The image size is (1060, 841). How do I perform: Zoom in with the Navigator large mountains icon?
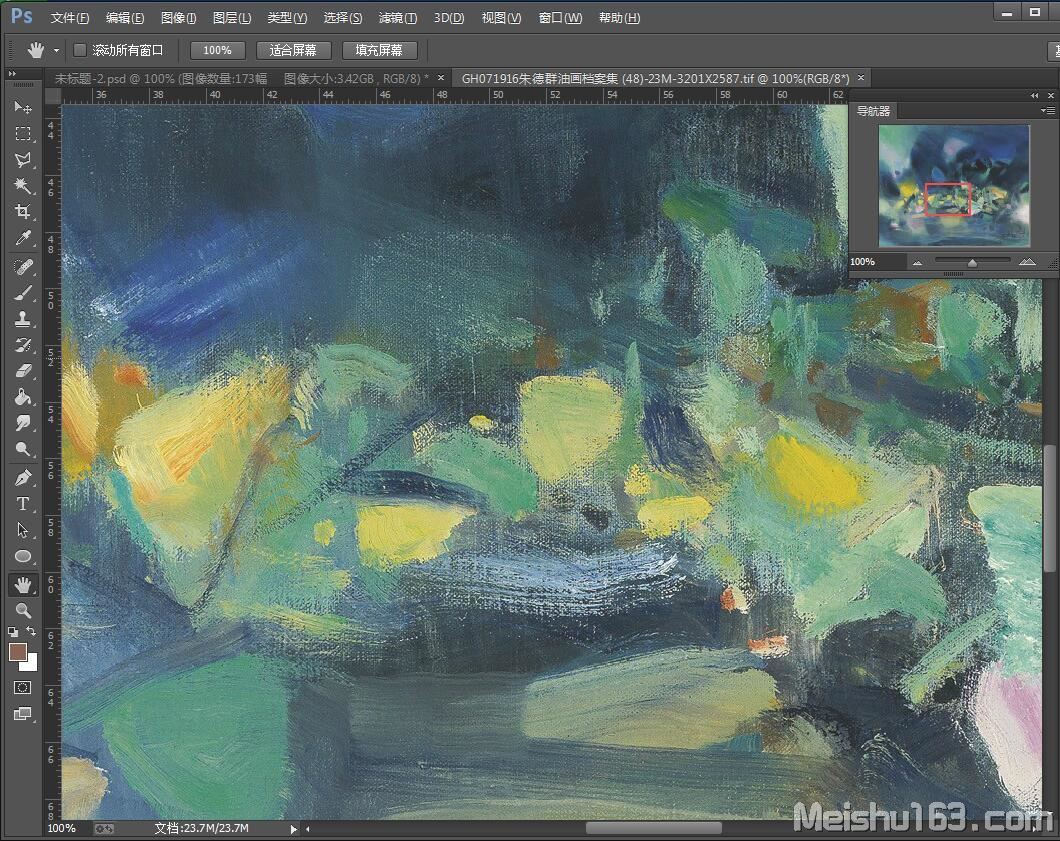1027,262
